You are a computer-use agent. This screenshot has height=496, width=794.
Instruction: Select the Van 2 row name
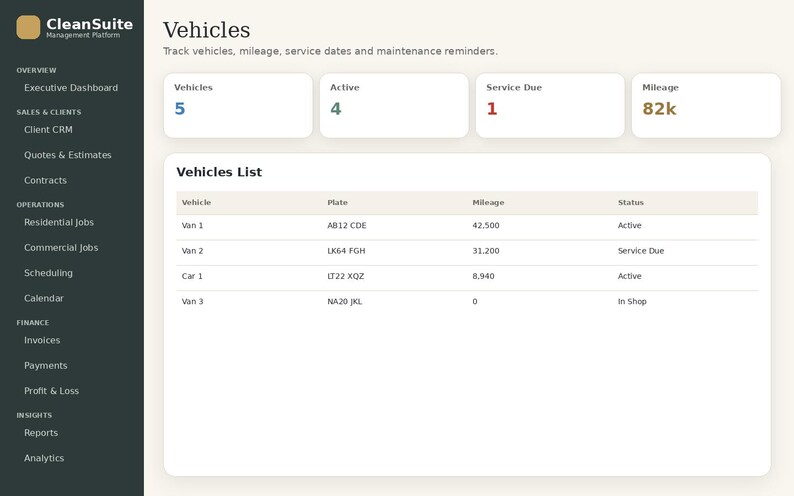(x=192, y=251)
